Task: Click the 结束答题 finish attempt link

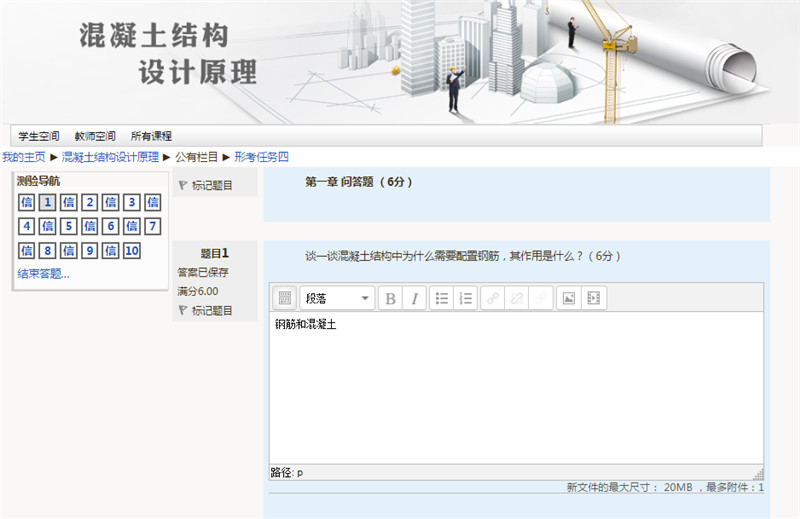Action: click(43, 274)
